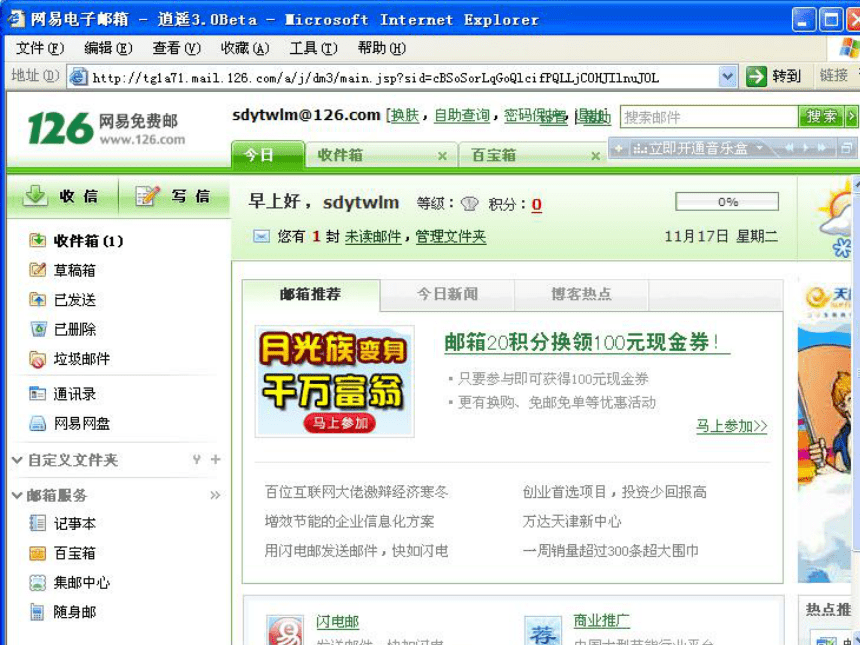Open the 文件(F) menu

(39, 48)
